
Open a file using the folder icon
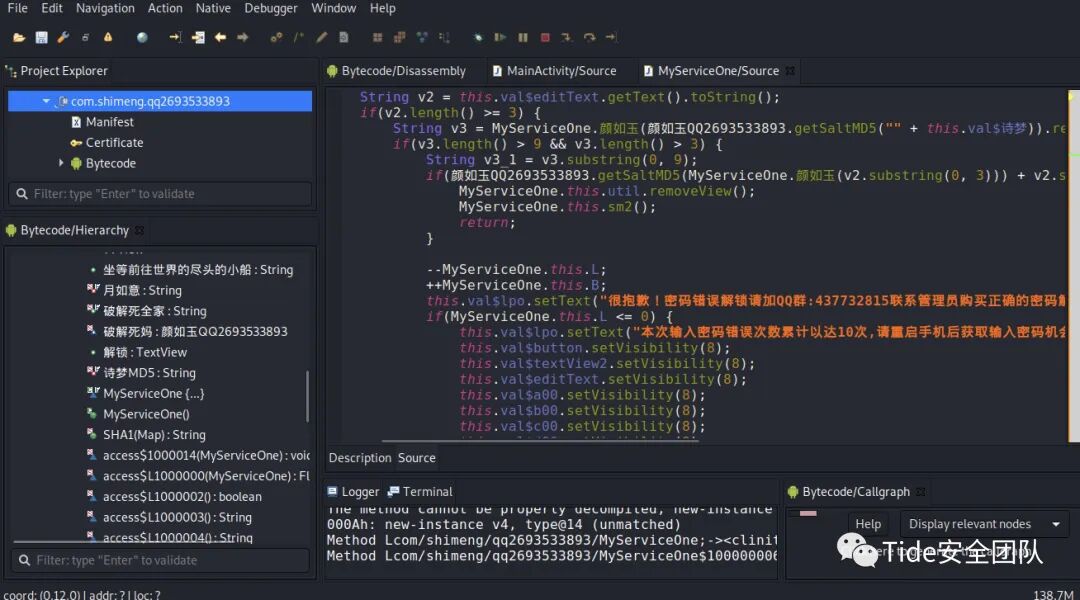(19, 37)
